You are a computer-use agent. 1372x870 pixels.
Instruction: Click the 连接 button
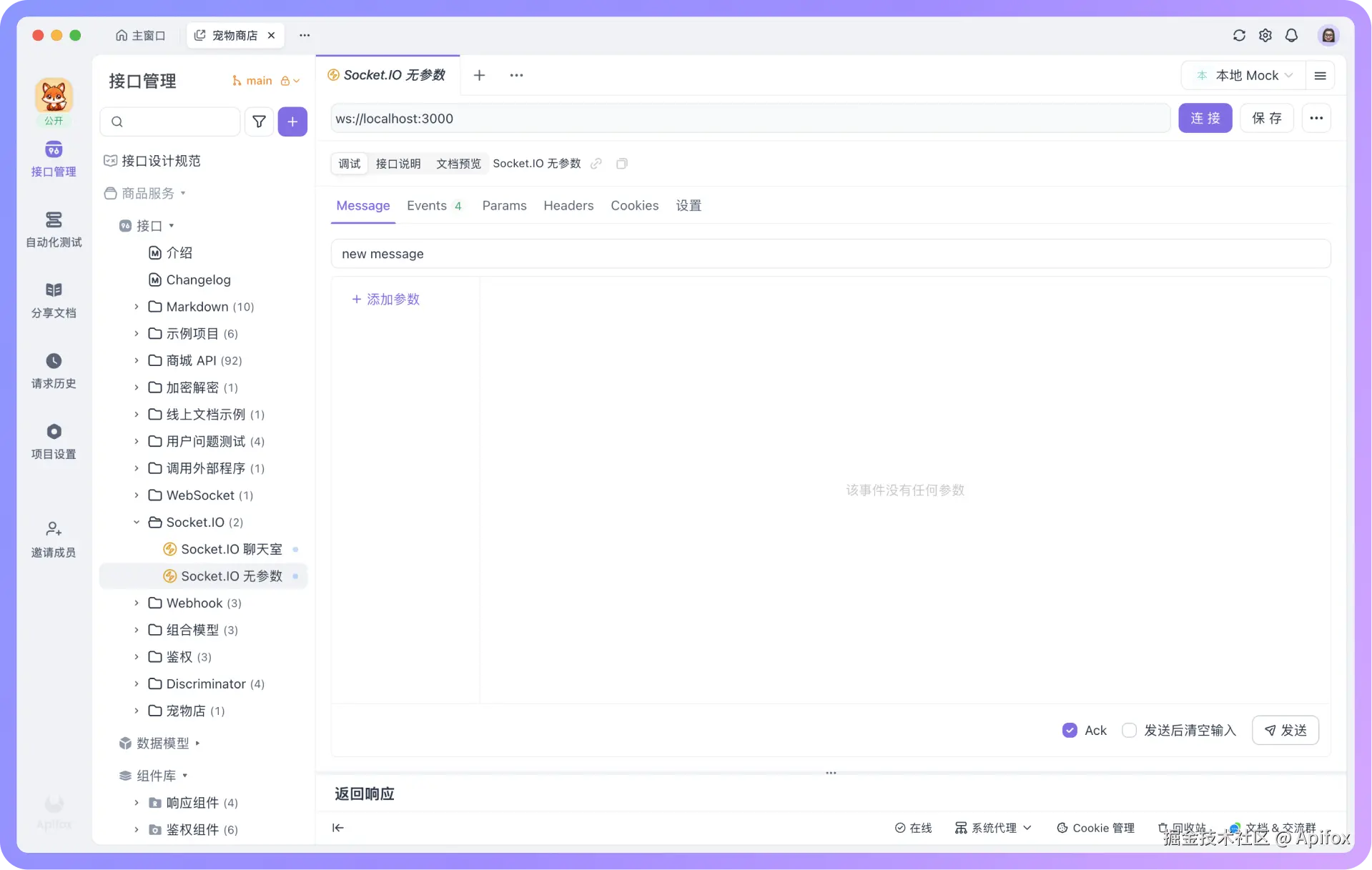pyautogui.click(x=1205, y=118)
